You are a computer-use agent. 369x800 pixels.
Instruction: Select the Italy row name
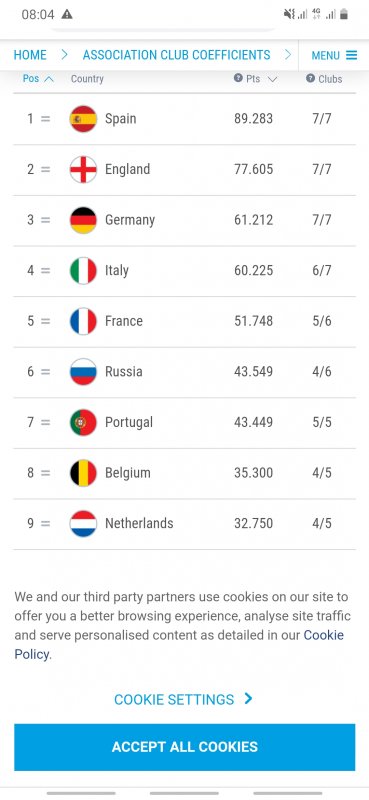click(x=117, y=270)
